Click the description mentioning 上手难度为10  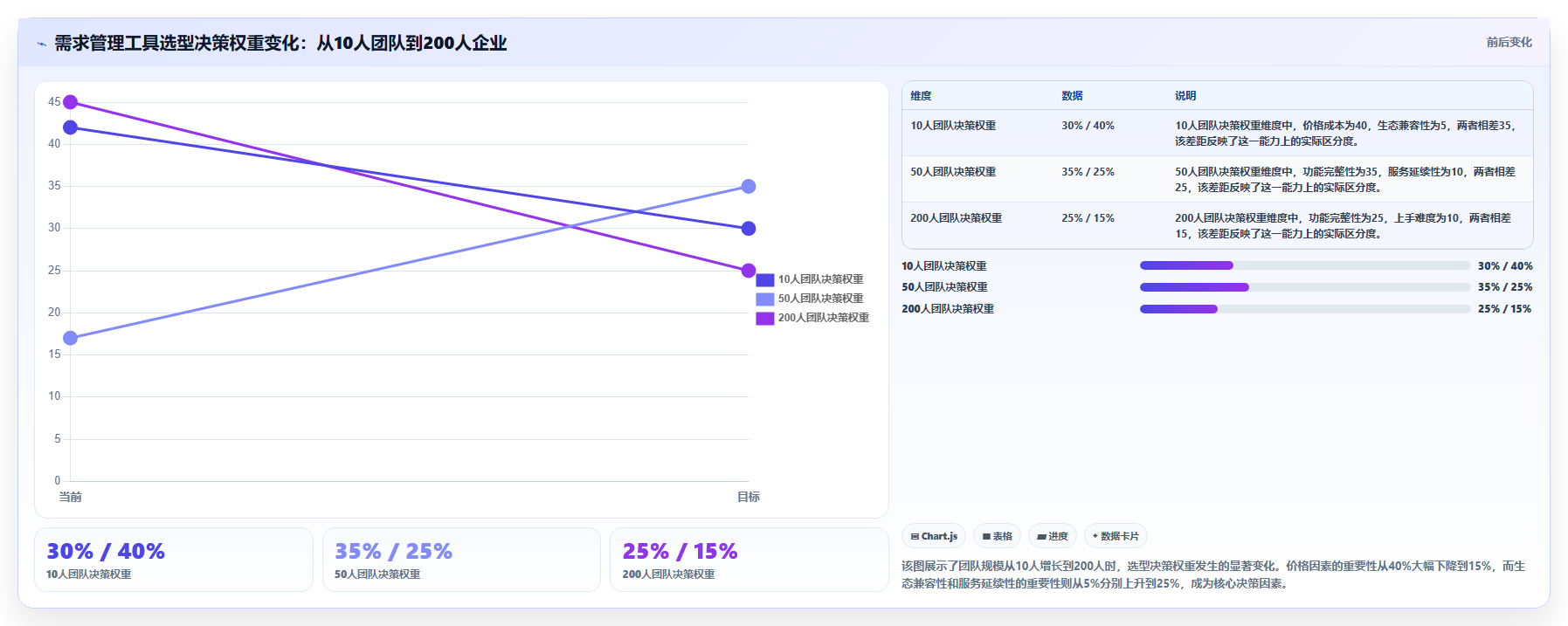(x=1343, y=226)
